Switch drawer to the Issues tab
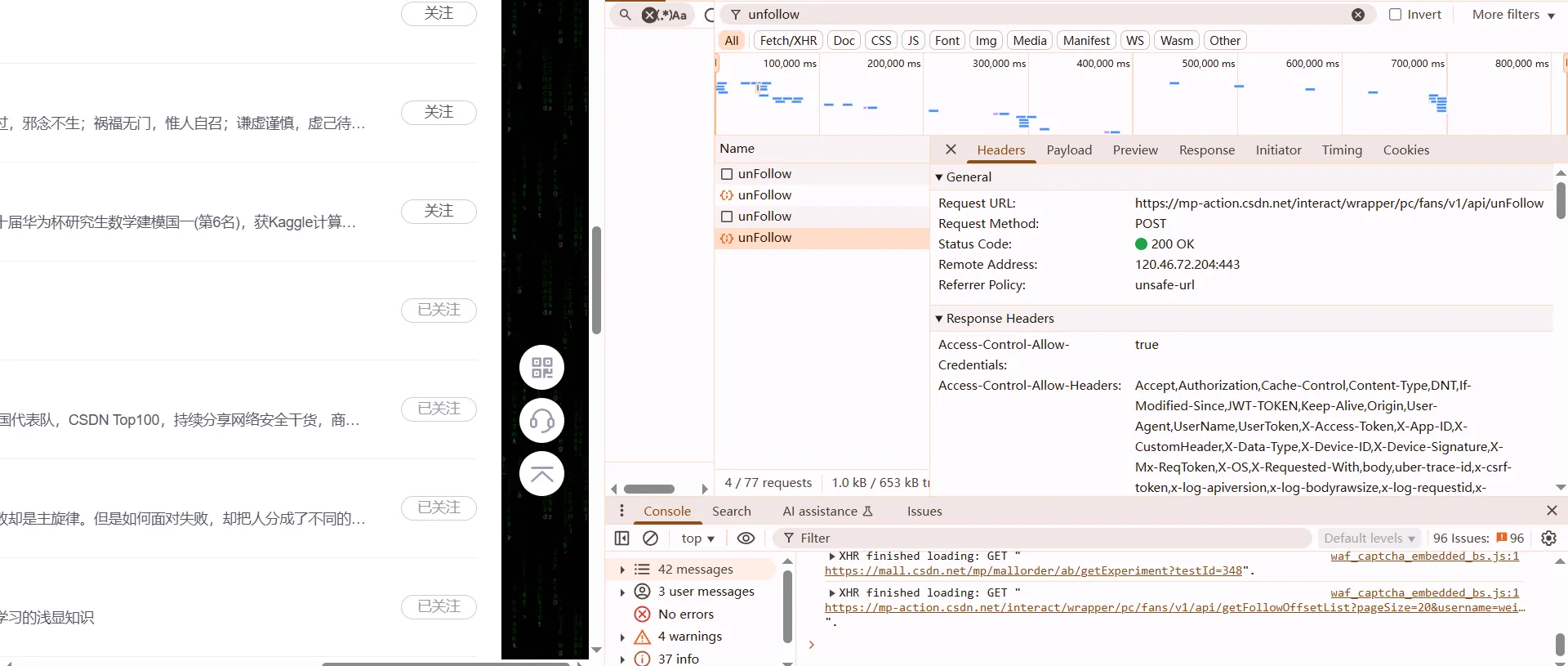The width and height of the screenshot is (1568, 666). coord(924,512)
